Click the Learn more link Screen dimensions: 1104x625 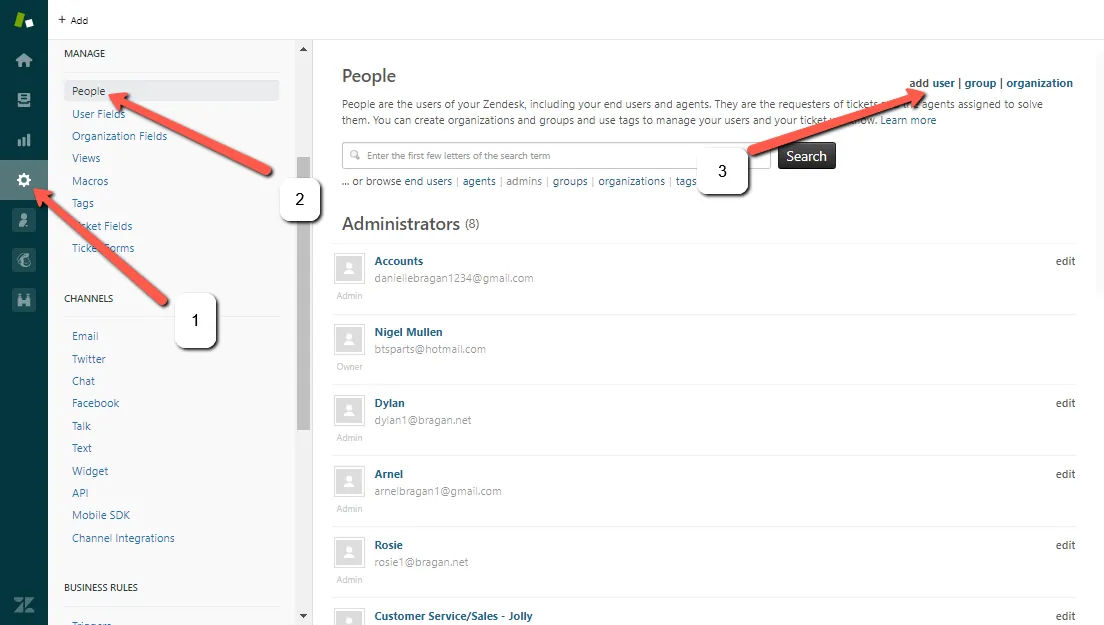point(908,120)
